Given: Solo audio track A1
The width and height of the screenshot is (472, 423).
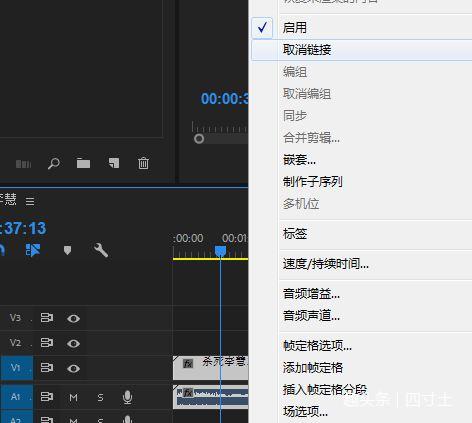Looking at the screenshot, I should (x=100, y=397).
